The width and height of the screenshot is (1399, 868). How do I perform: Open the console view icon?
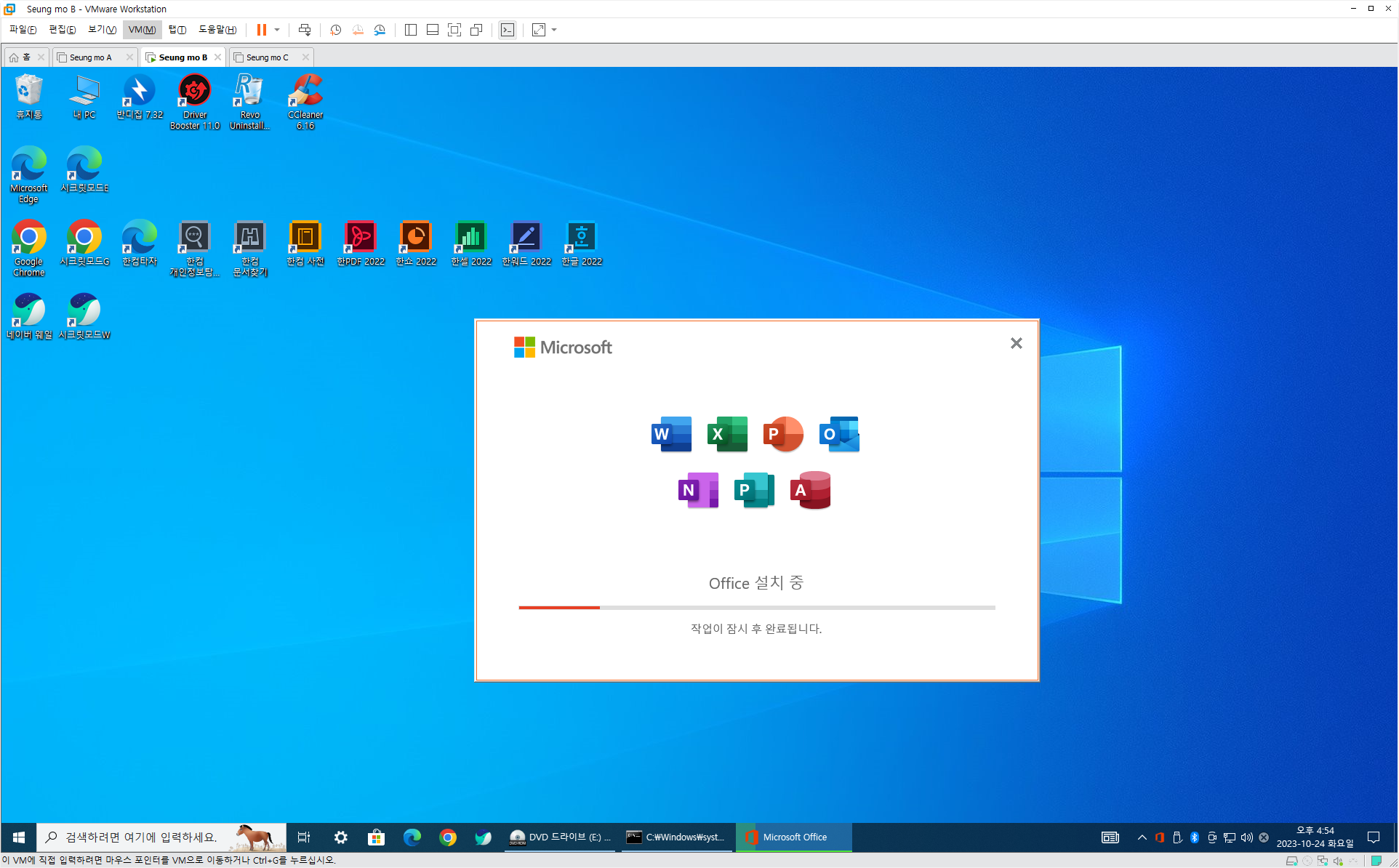tap(508, 30)
